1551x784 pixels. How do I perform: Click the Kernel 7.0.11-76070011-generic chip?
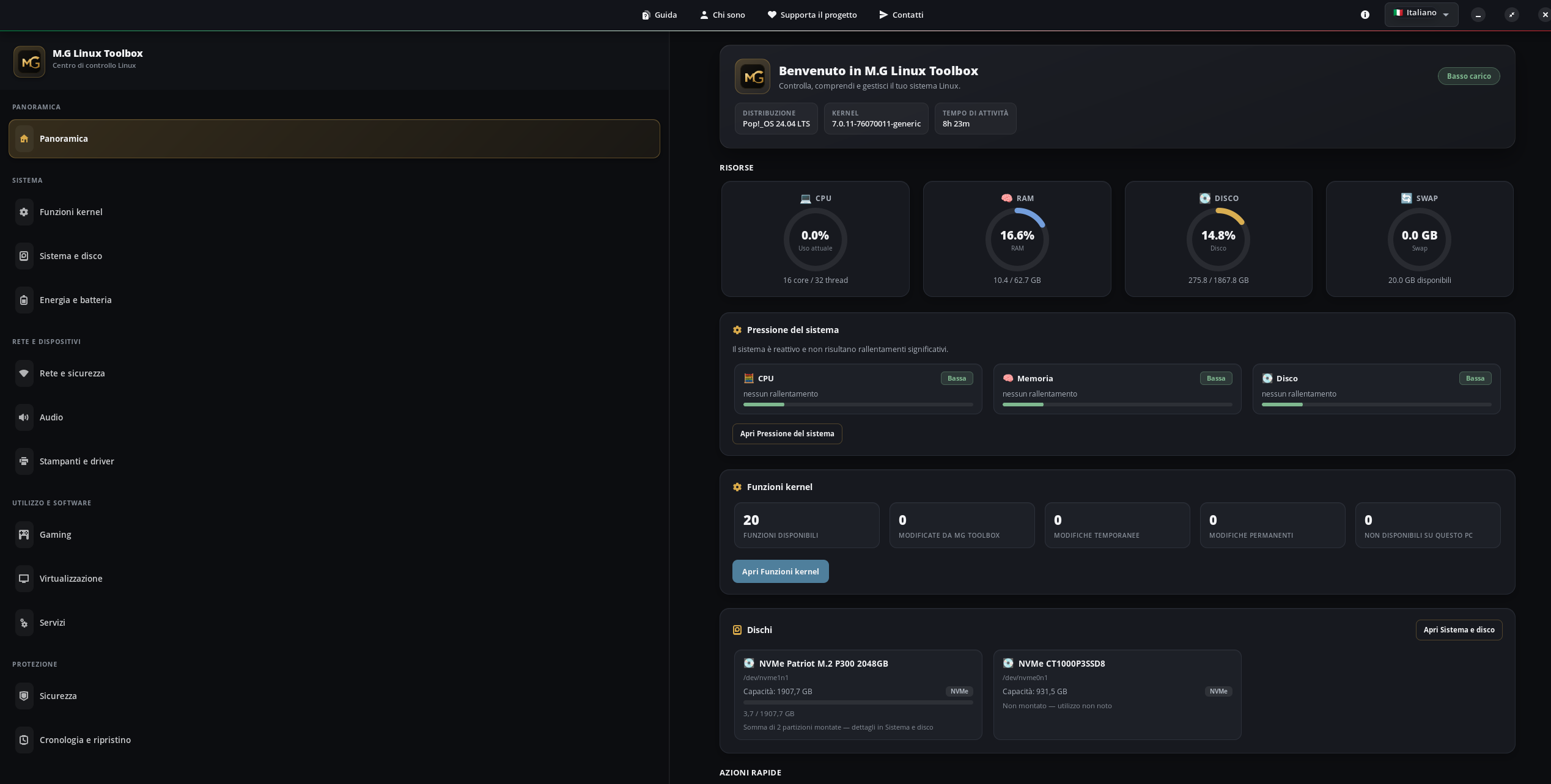[x=876, y=119]
